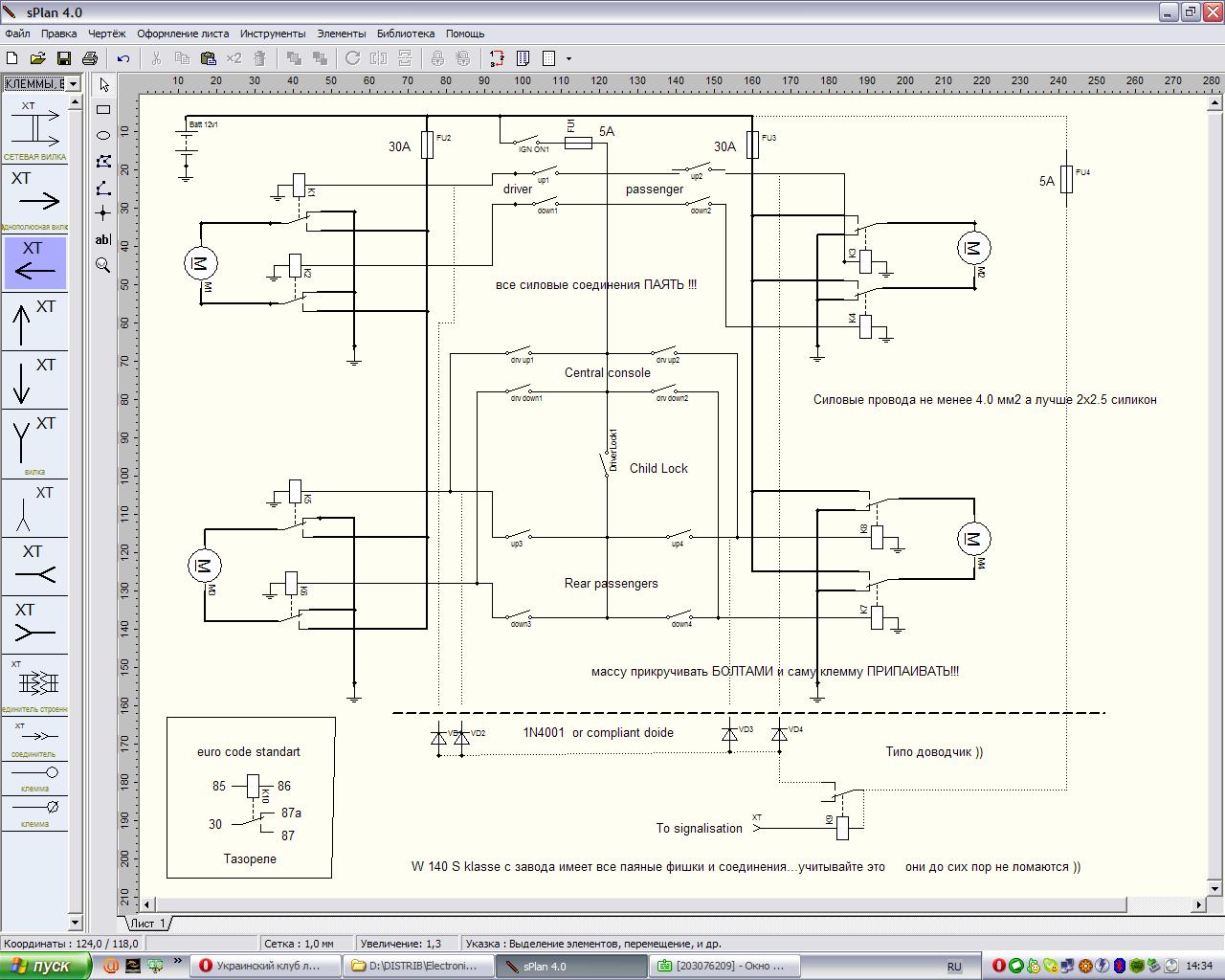Open the Библиотека menu
This screenshot has height=980, width=1225.
[x=405, y=33]
